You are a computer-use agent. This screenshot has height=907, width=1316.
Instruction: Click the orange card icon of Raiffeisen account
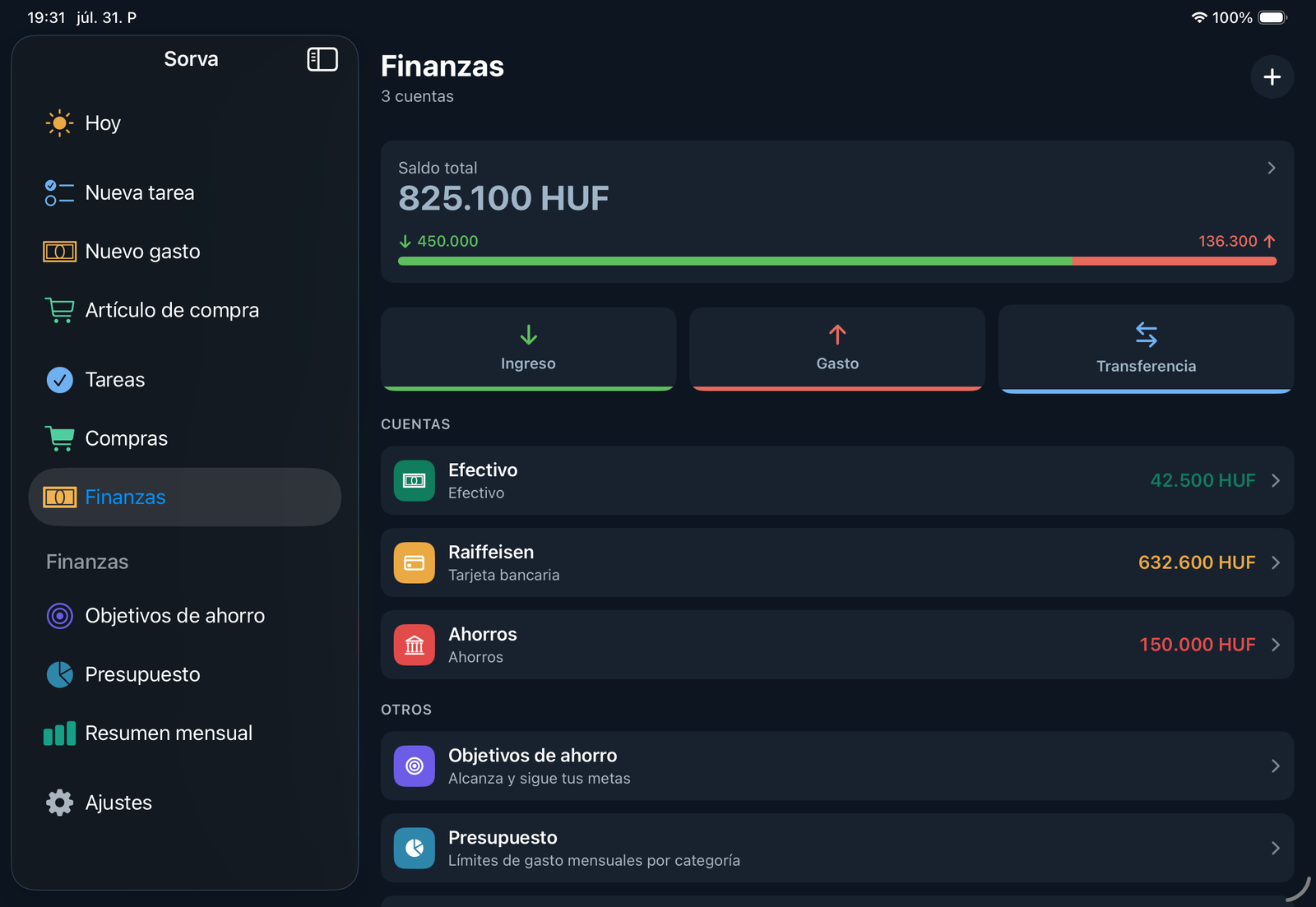click(x=415, y=563)
